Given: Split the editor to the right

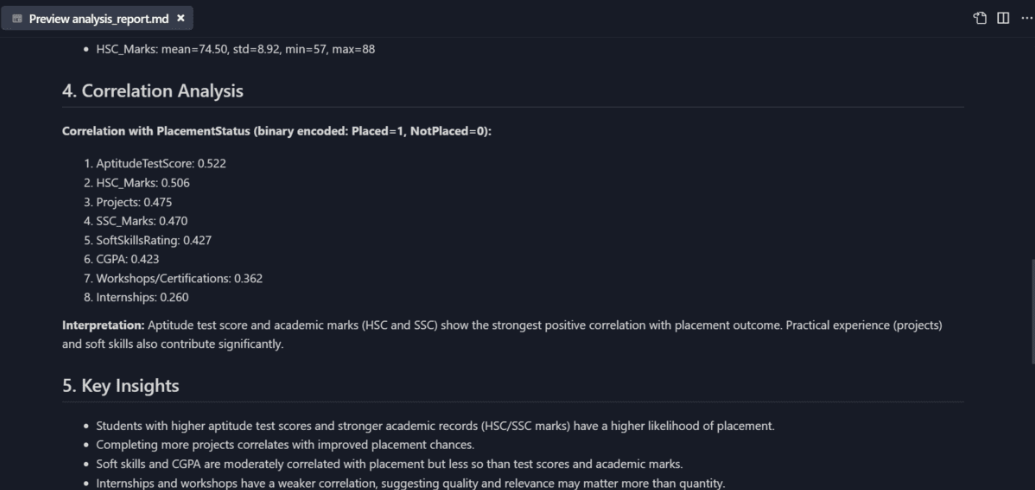Looking at the screenshot, I should (1003, 18).
